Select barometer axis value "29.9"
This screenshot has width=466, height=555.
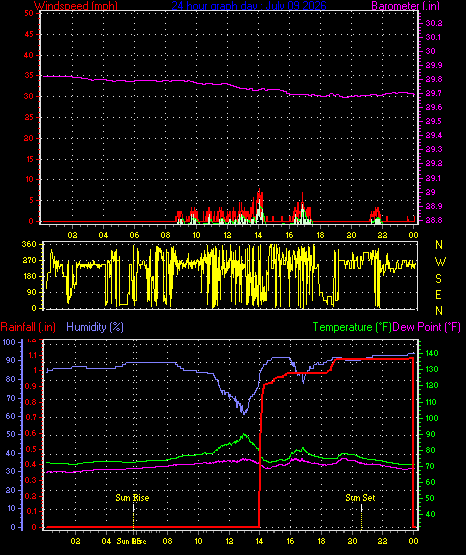pos(434,65)
